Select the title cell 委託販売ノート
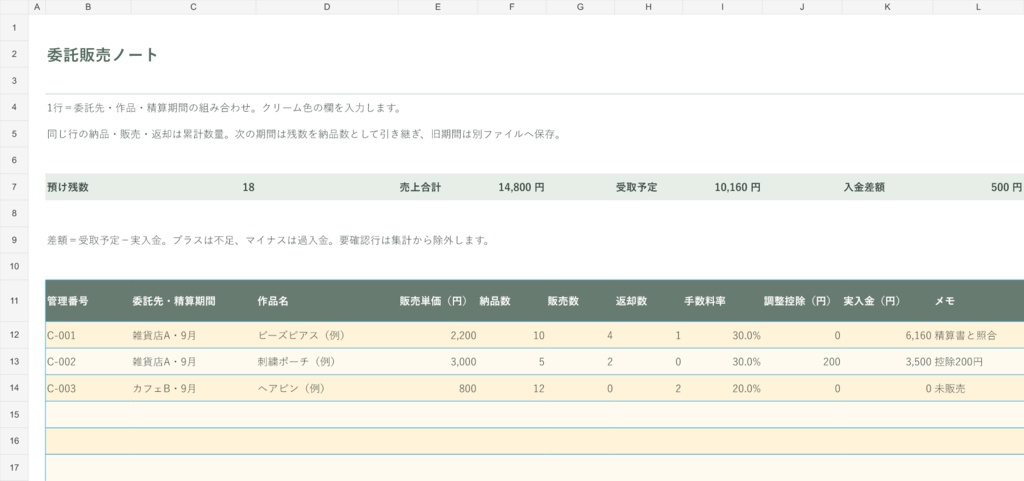Screen dimensions: 1024x481 (103, 54)
